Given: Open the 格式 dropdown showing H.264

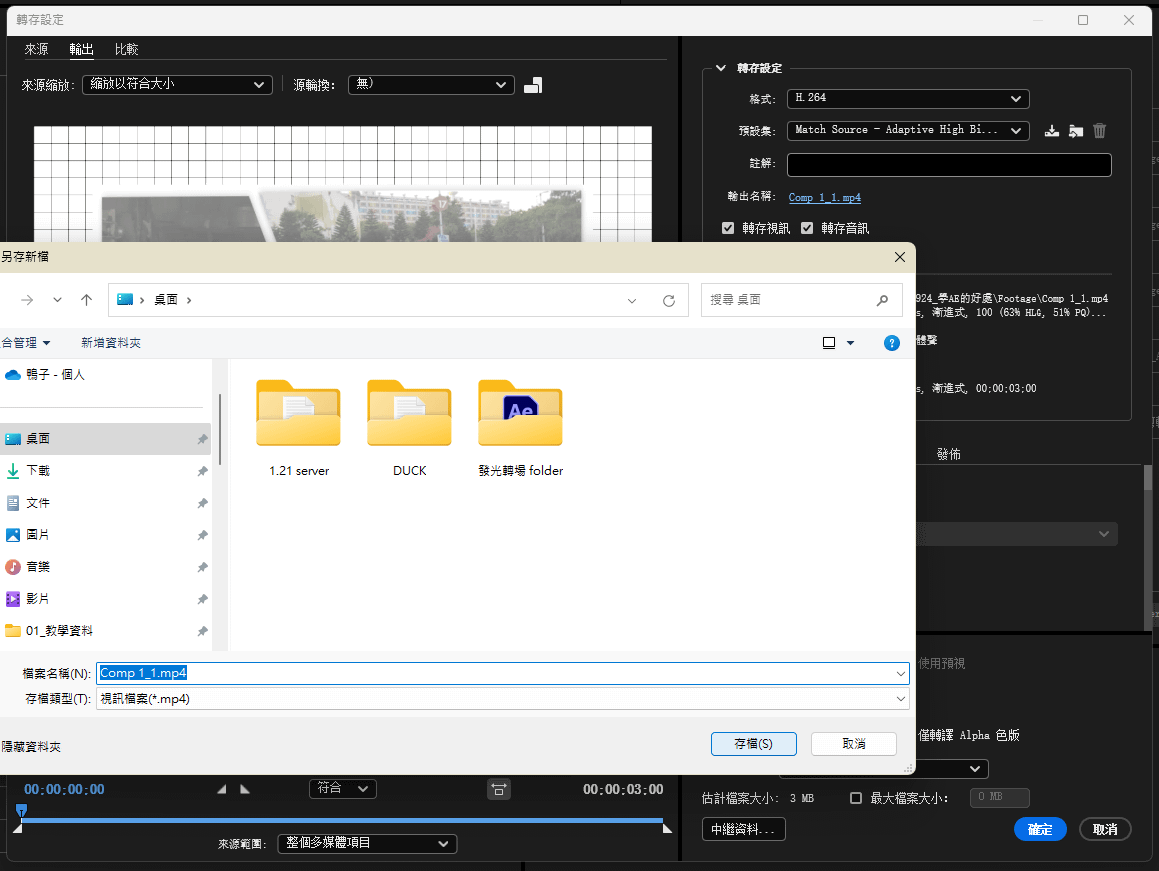Looking at the screenshot, I should point(907,98).
